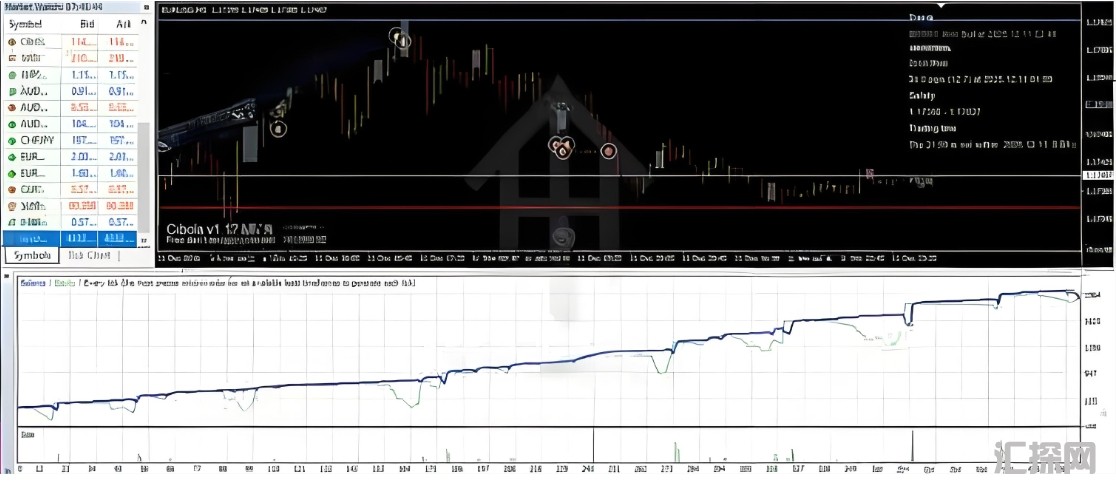The width and height of the screenshot is (1116, 482).
Task: Select the CHFJPY row in Market Watch
Action: tap(71, 140)
